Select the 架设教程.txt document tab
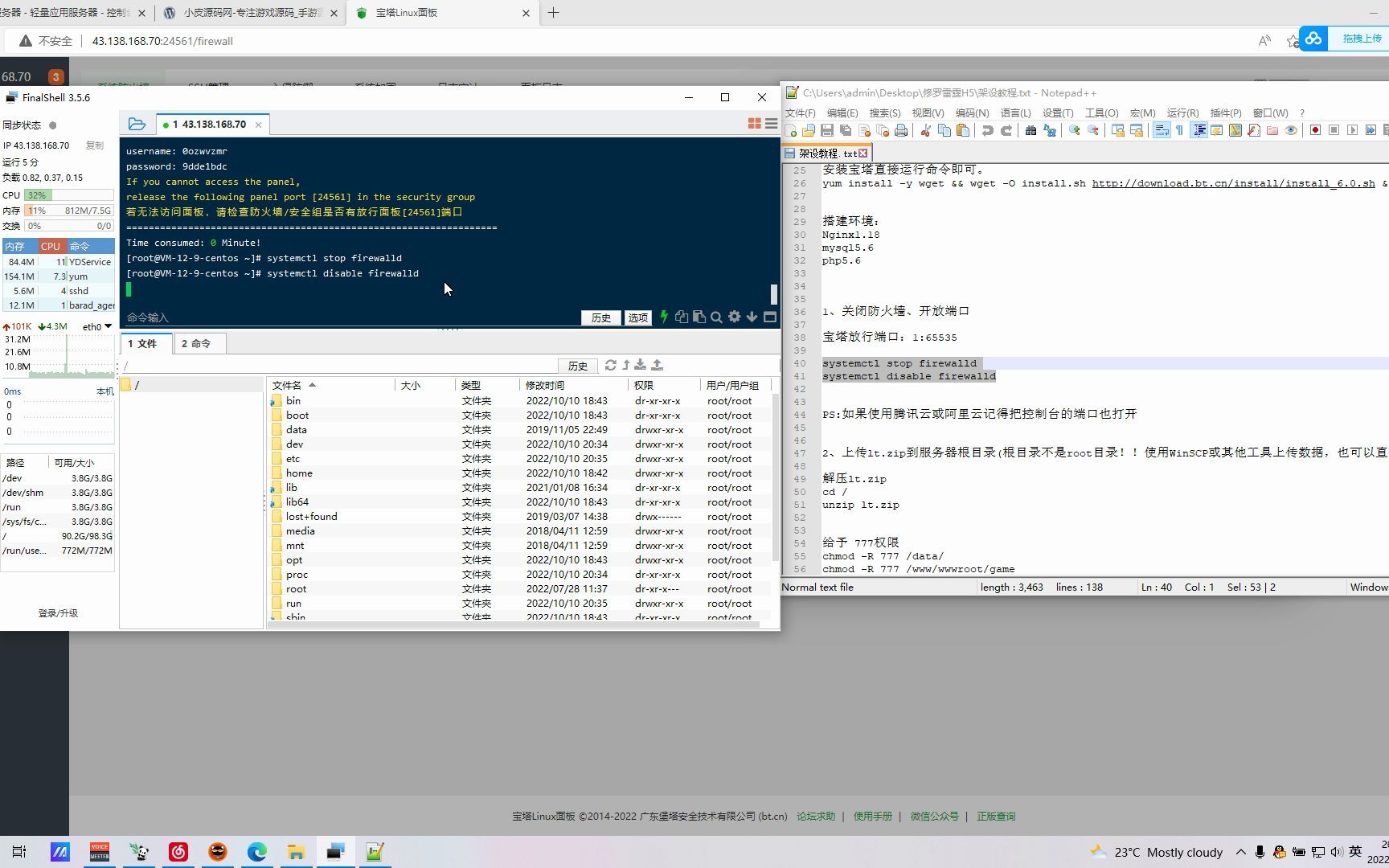The image size is (1389, 868). pyautogui.click(x=827, y=154)
